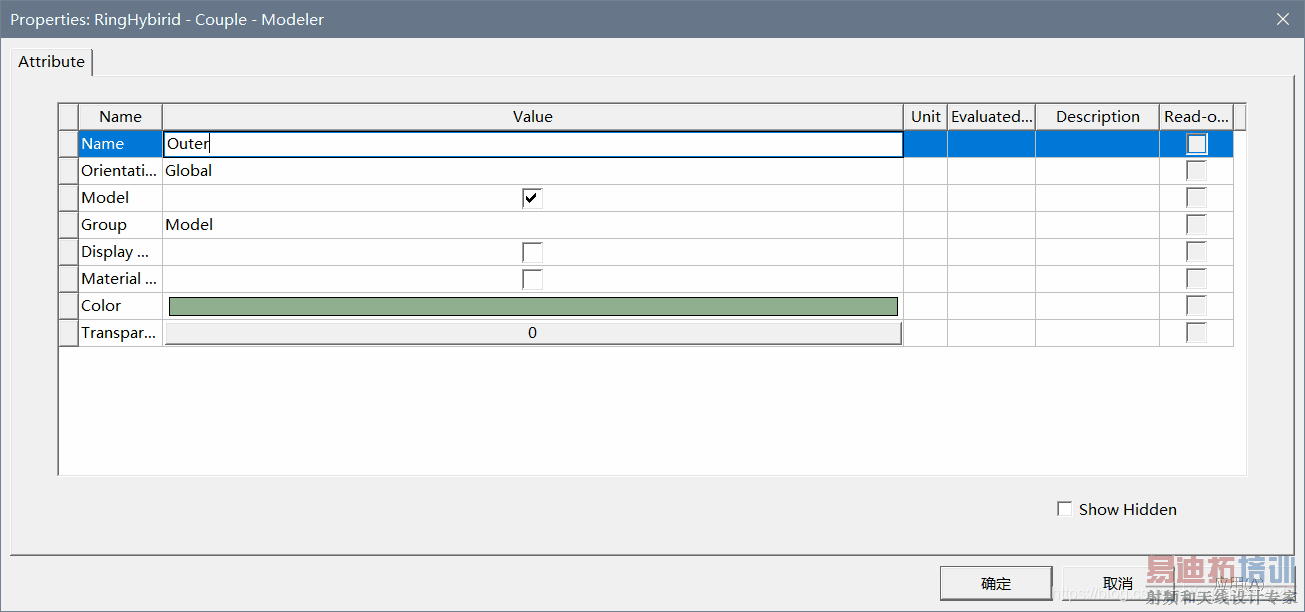
Task: Close the Properties dialog window
Action: (x=1283, y=19)
